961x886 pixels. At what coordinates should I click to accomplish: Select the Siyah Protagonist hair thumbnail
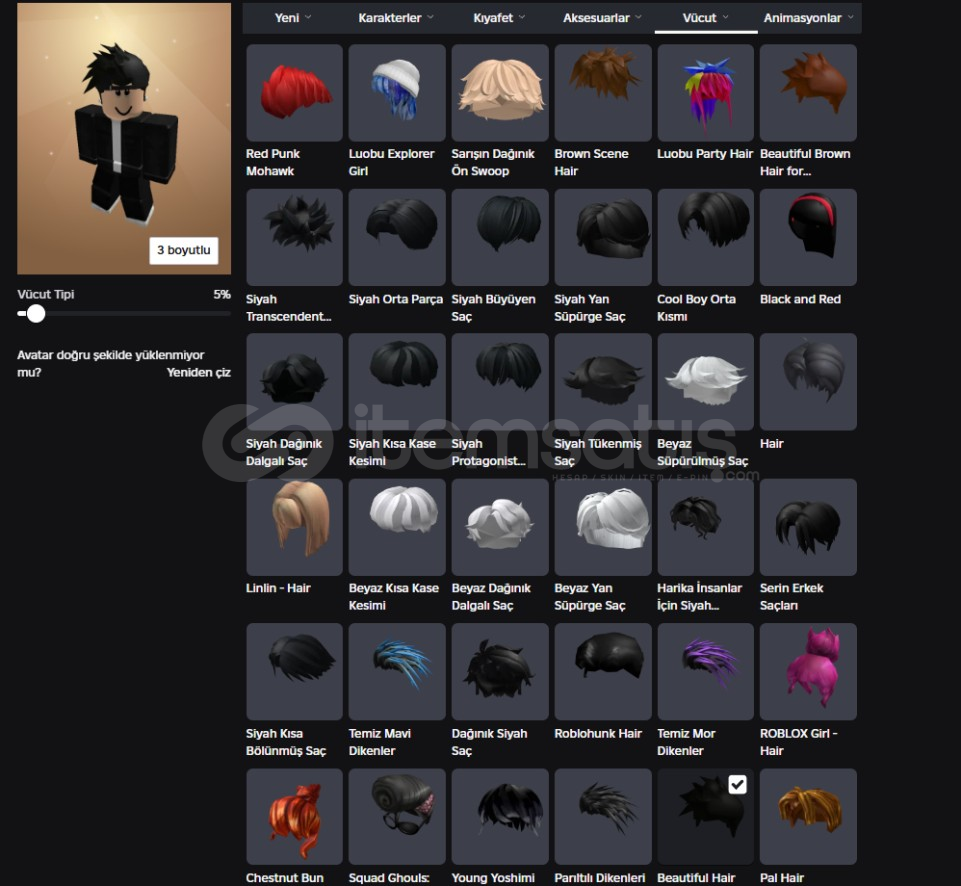pyautogui.click(x=500, y=382)
